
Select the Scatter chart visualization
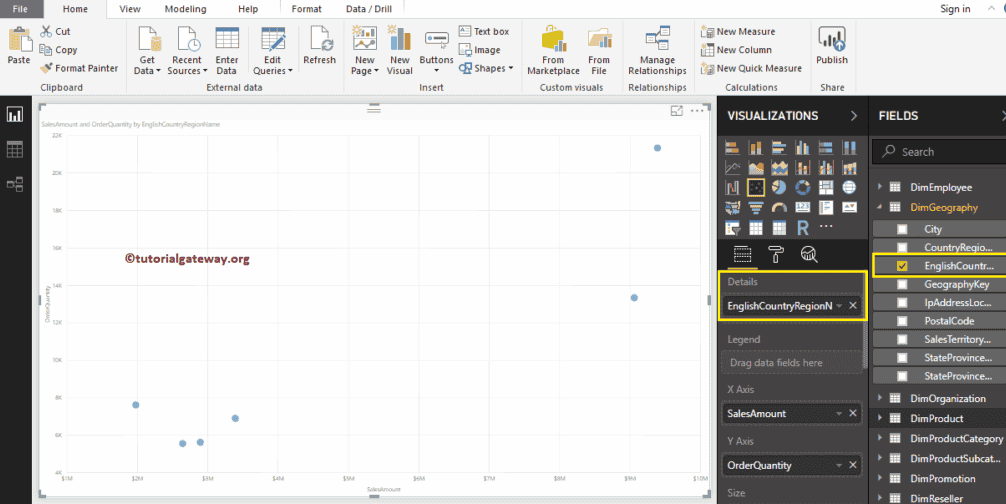pos(756,187)
